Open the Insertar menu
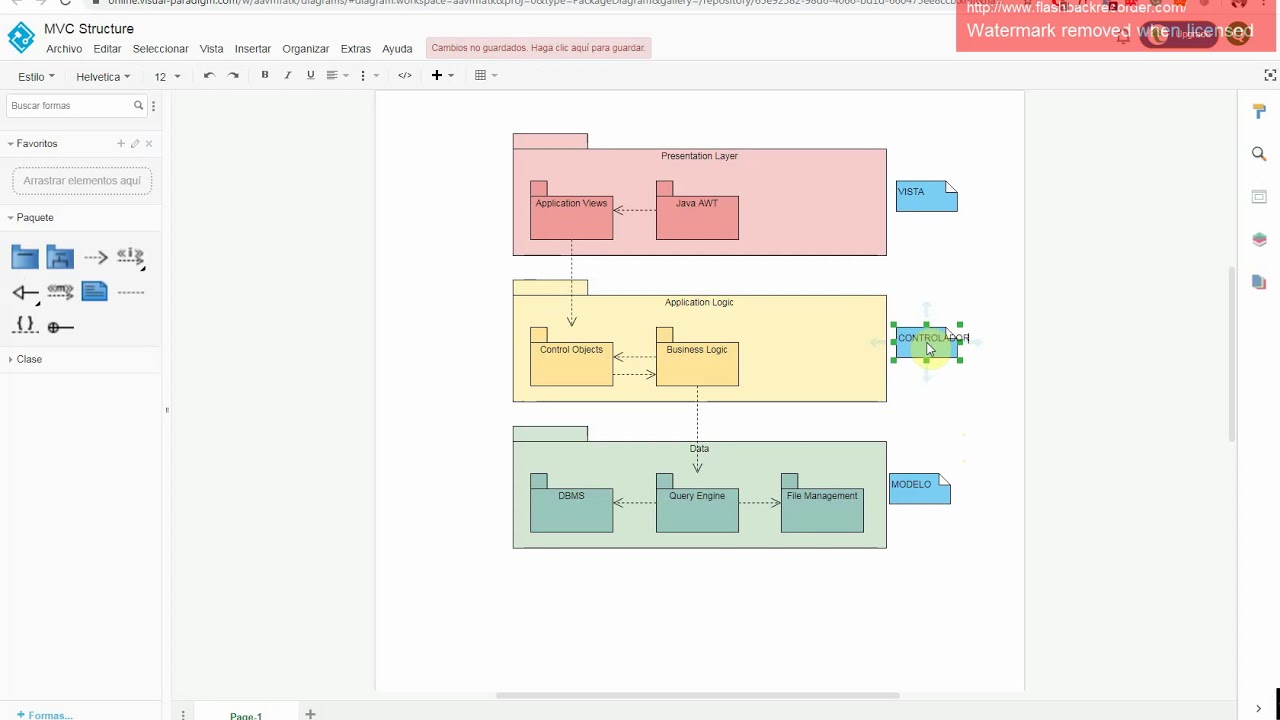 (252, 49)
